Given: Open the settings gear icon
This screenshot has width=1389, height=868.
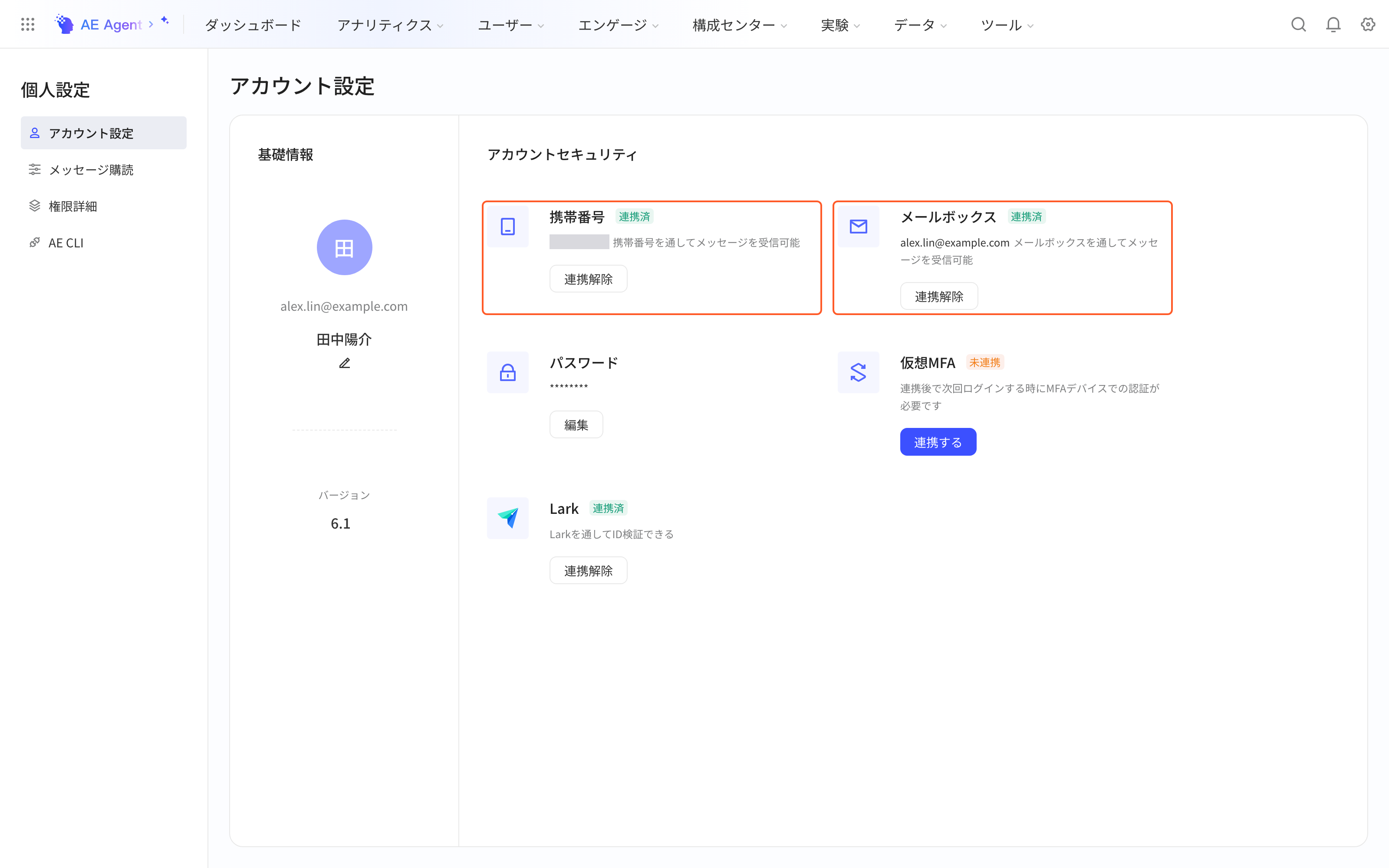Looking at the screenshot, I should [x=1368, y=24].
